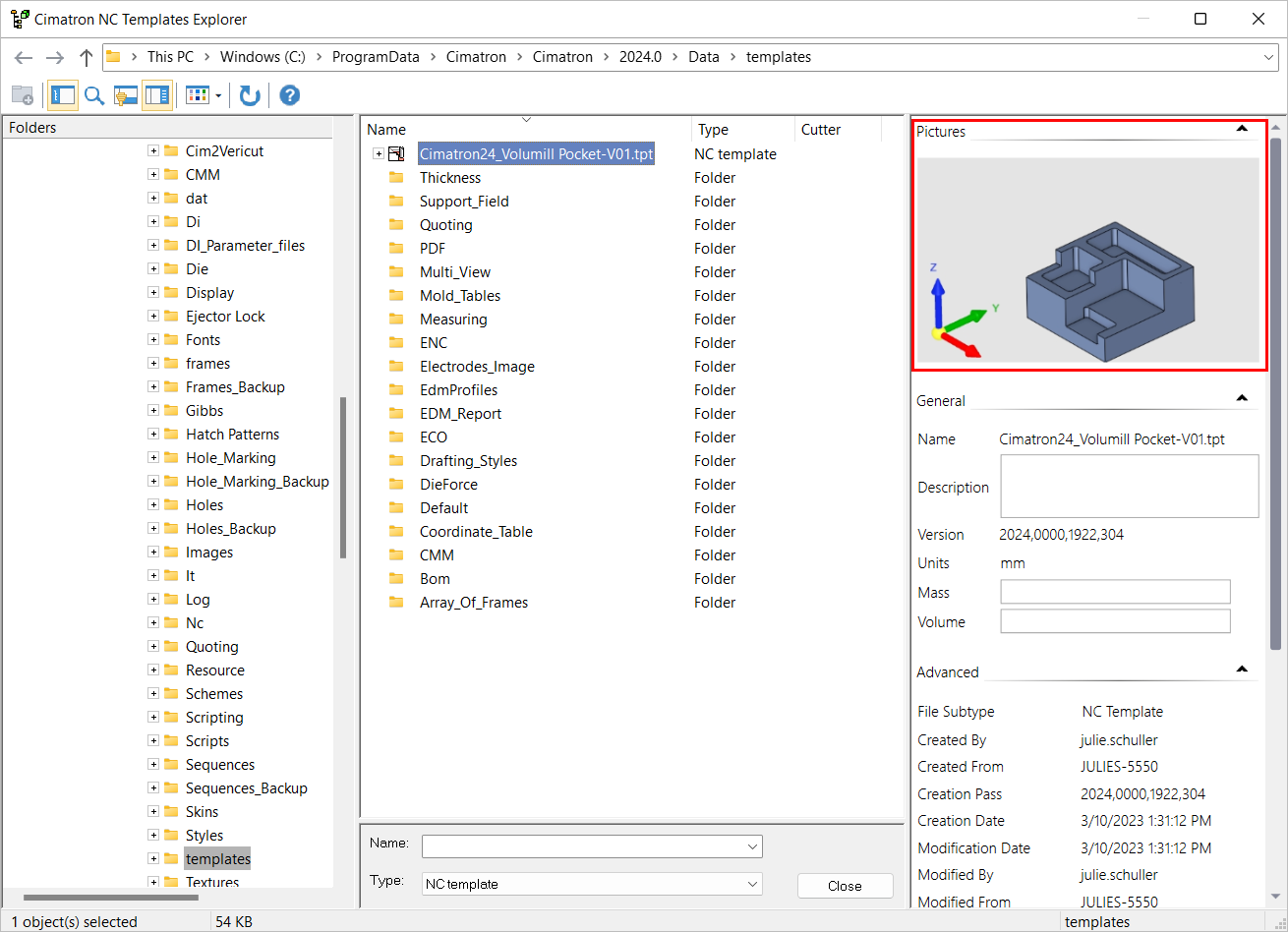Screen dimensions: 1288x932
Task: Sort by the Type column header
Action: click(714, 130)
